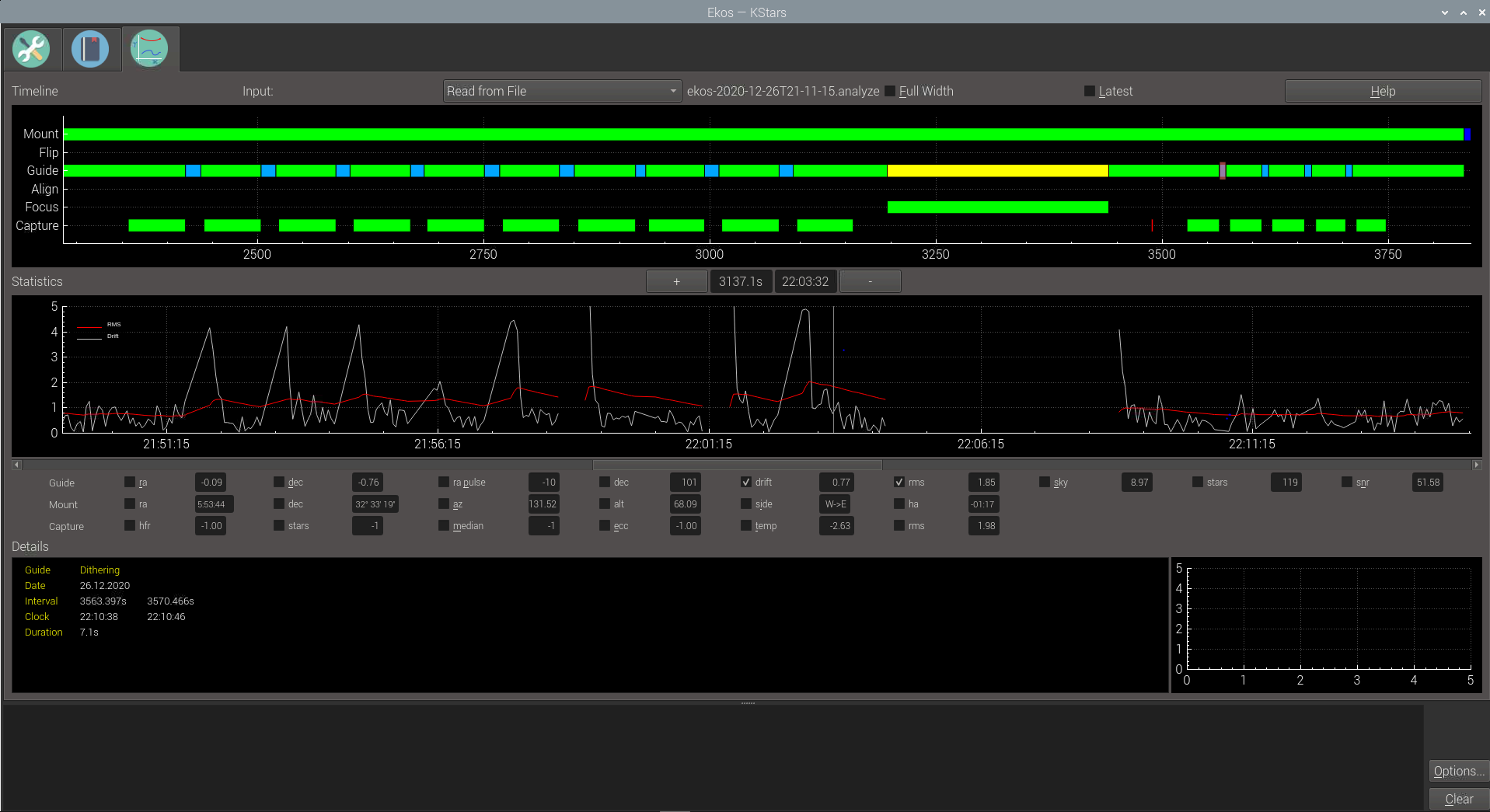
Task: Enable the dec pulse checkbox
Action: pyautogui.click(x=605, y=482)
